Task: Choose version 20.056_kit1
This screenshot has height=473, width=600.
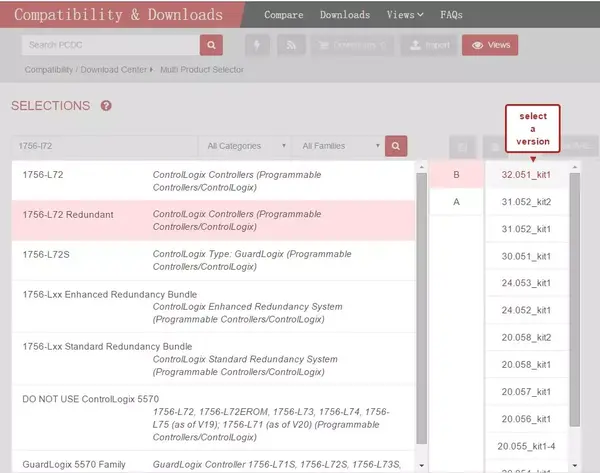Action: tap(526, 419)
